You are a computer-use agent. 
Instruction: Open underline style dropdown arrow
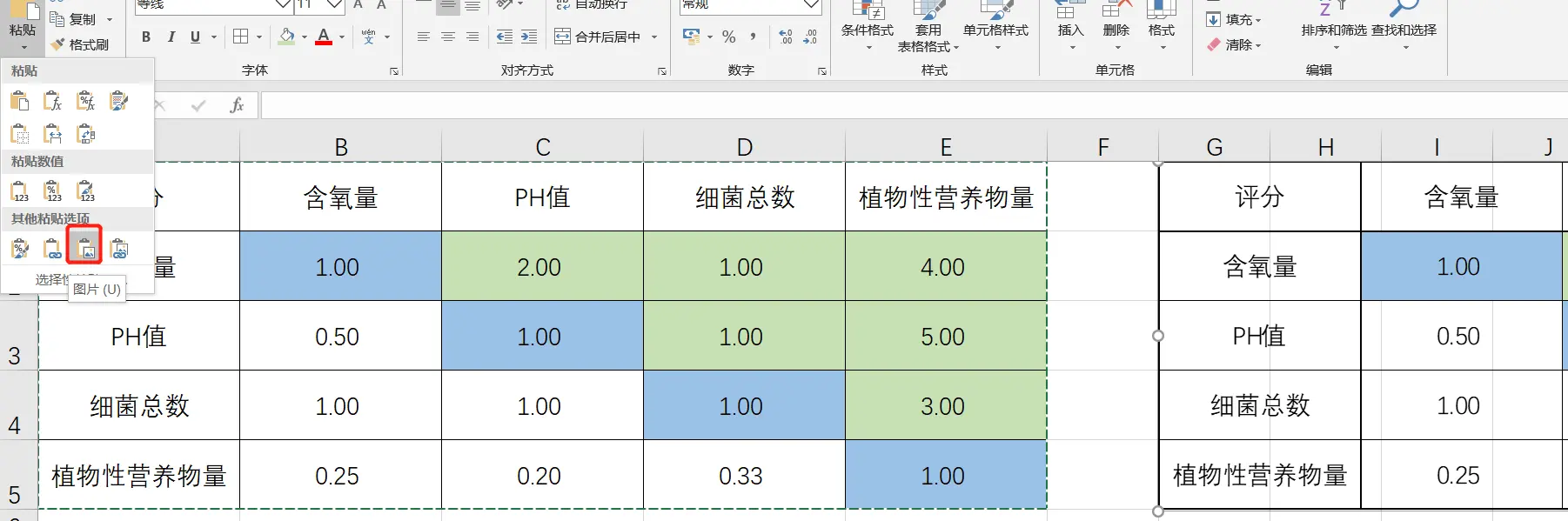214,37
